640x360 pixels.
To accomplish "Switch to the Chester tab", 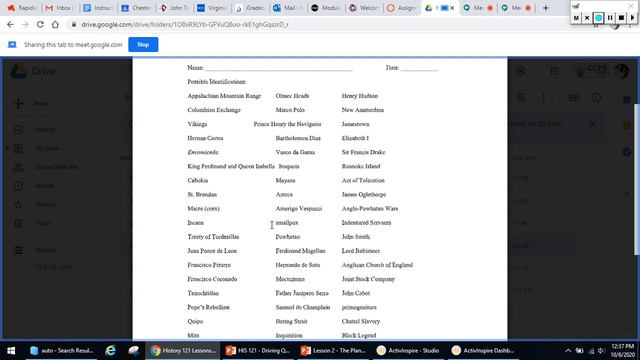I will [136, 8].
